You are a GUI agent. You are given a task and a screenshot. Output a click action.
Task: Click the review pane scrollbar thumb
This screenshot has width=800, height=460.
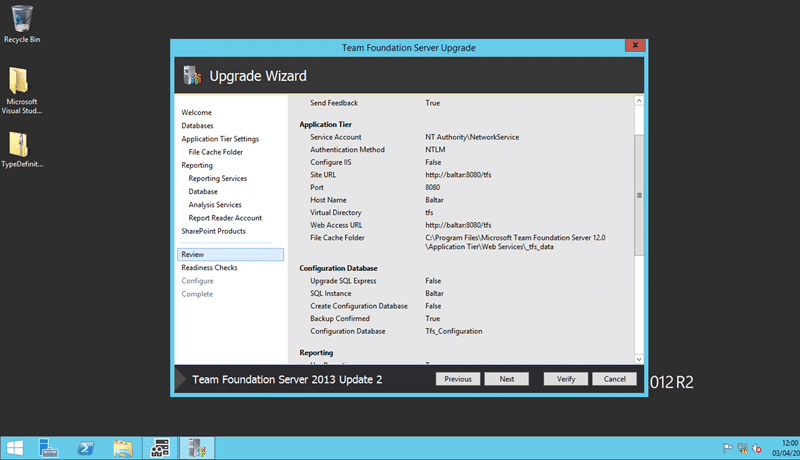click(639, 195)
